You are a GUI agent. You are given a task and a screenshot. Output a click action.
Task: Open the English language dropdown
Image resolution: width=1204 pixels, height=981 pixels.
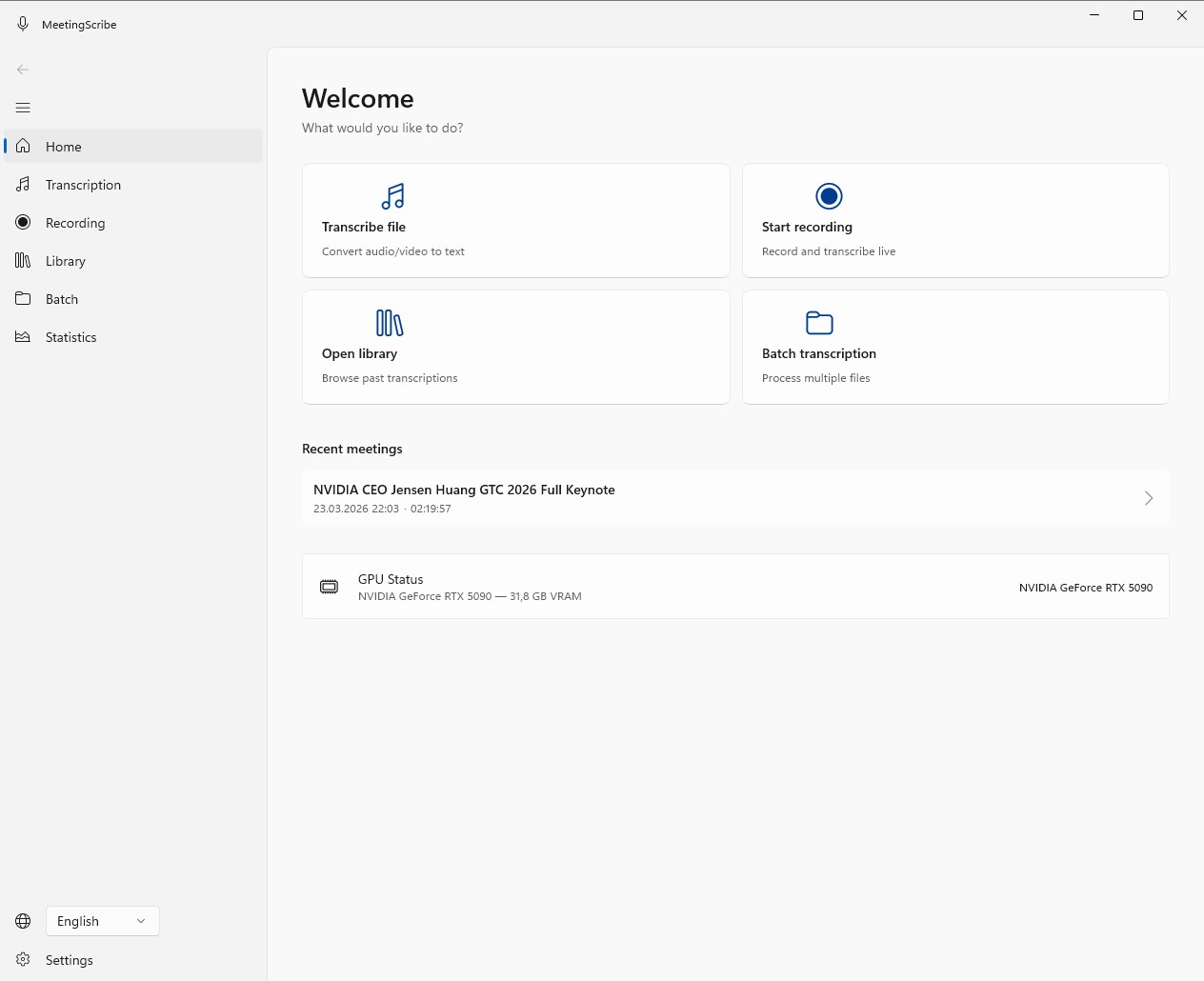tap(102, 920)
